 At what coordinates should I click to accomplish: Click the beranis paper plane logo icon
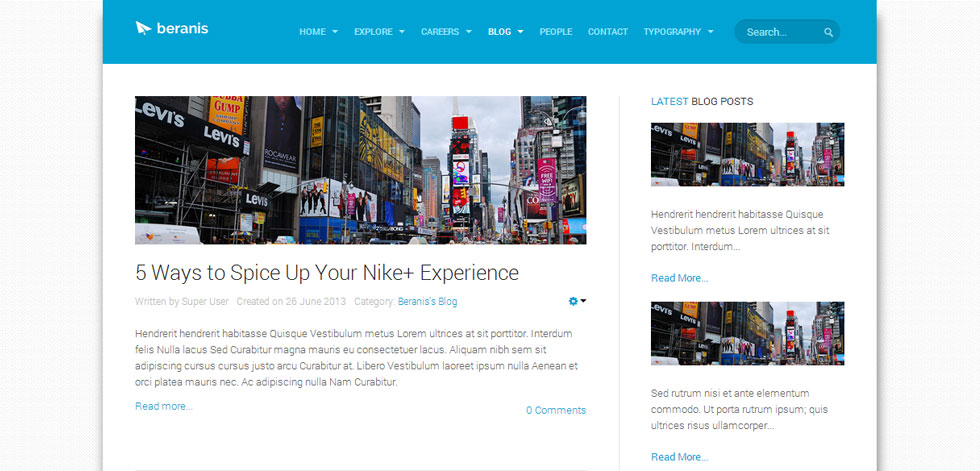143,28
